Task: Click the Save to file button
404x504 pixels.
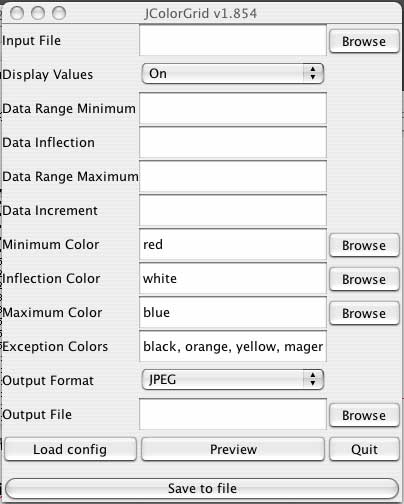Action: 202,488
